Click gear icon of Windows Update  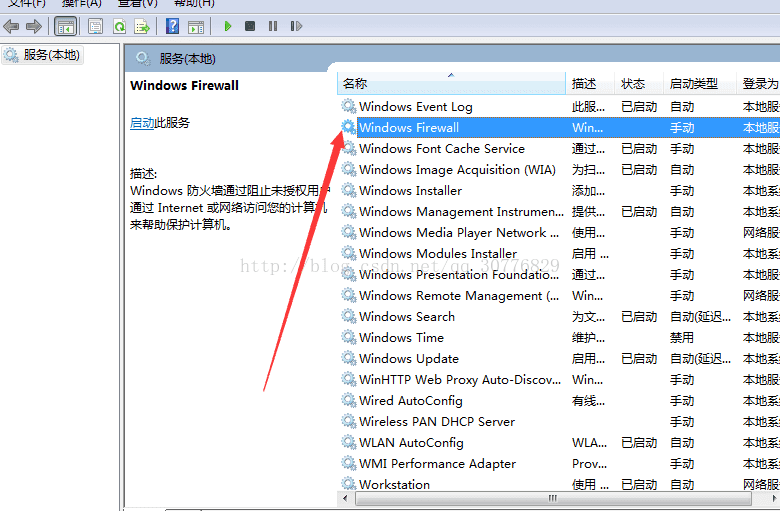click(x=349, y=358)
